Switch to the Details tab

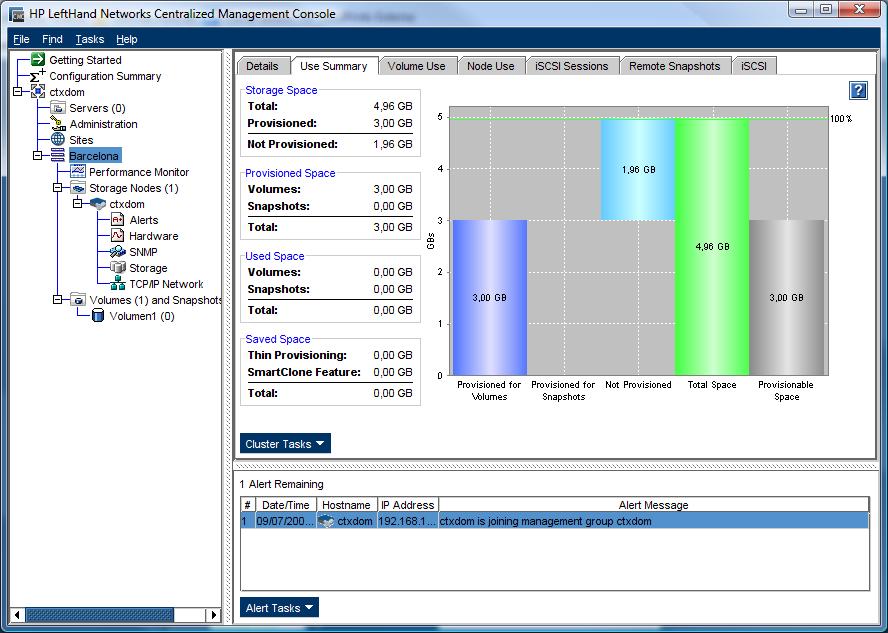click(x=262, y=66)
